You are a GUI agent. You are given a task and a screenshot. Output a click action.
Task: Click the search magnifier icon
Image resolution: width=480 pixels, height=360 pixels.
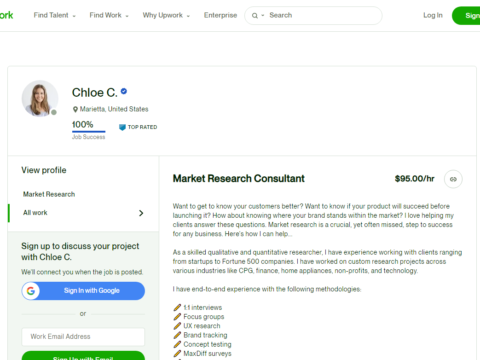tap(255, 16)
